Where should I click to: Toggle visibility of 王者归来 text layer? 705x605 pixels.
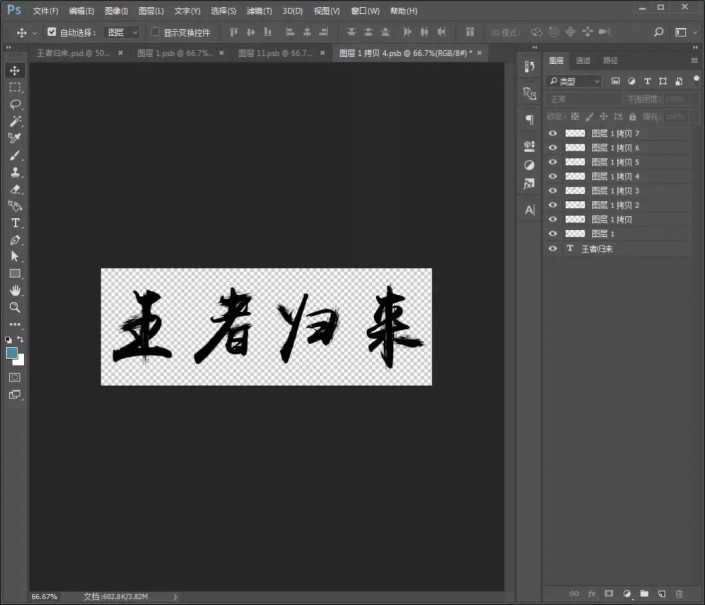pos(553,248)
